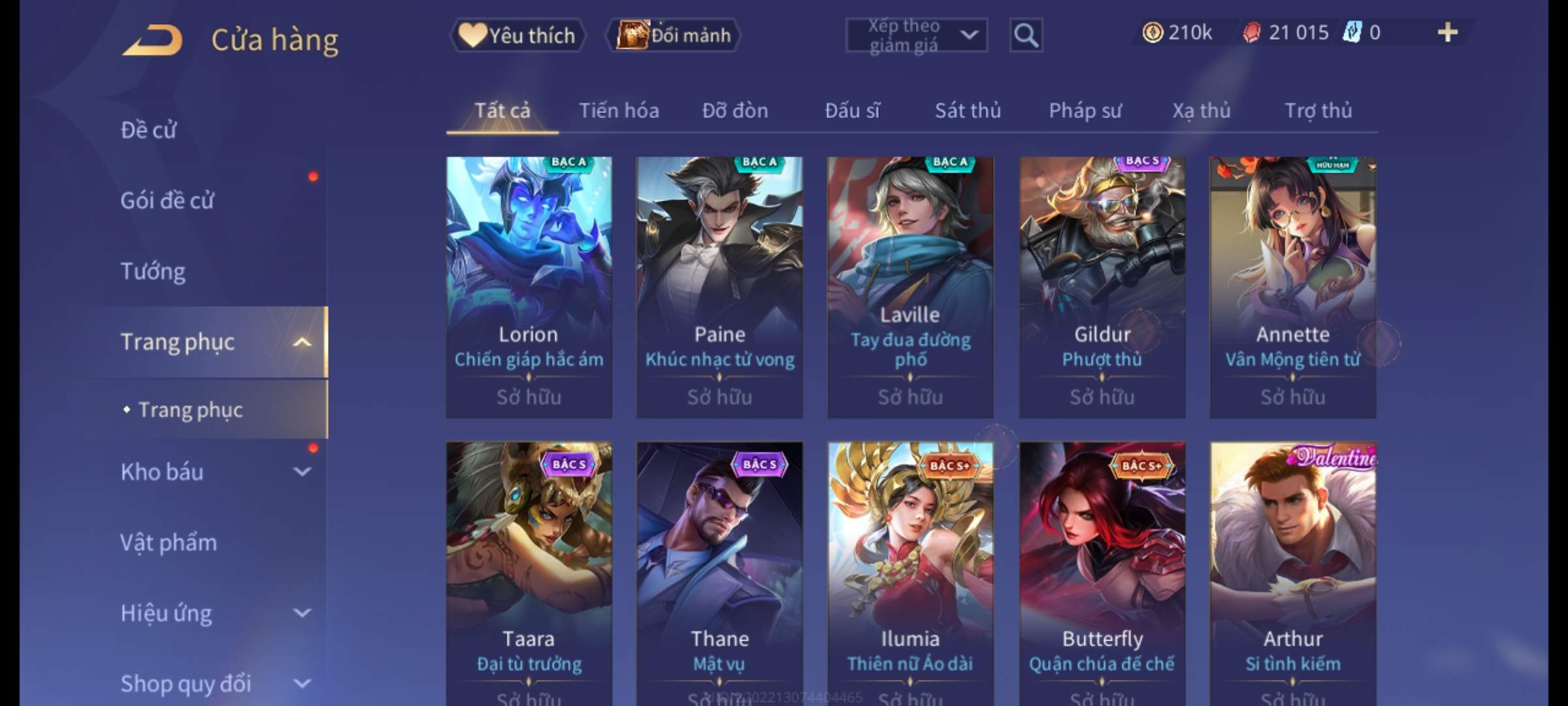Select Lorion Chiến giáp hắc ám skin card

[529, 287]
